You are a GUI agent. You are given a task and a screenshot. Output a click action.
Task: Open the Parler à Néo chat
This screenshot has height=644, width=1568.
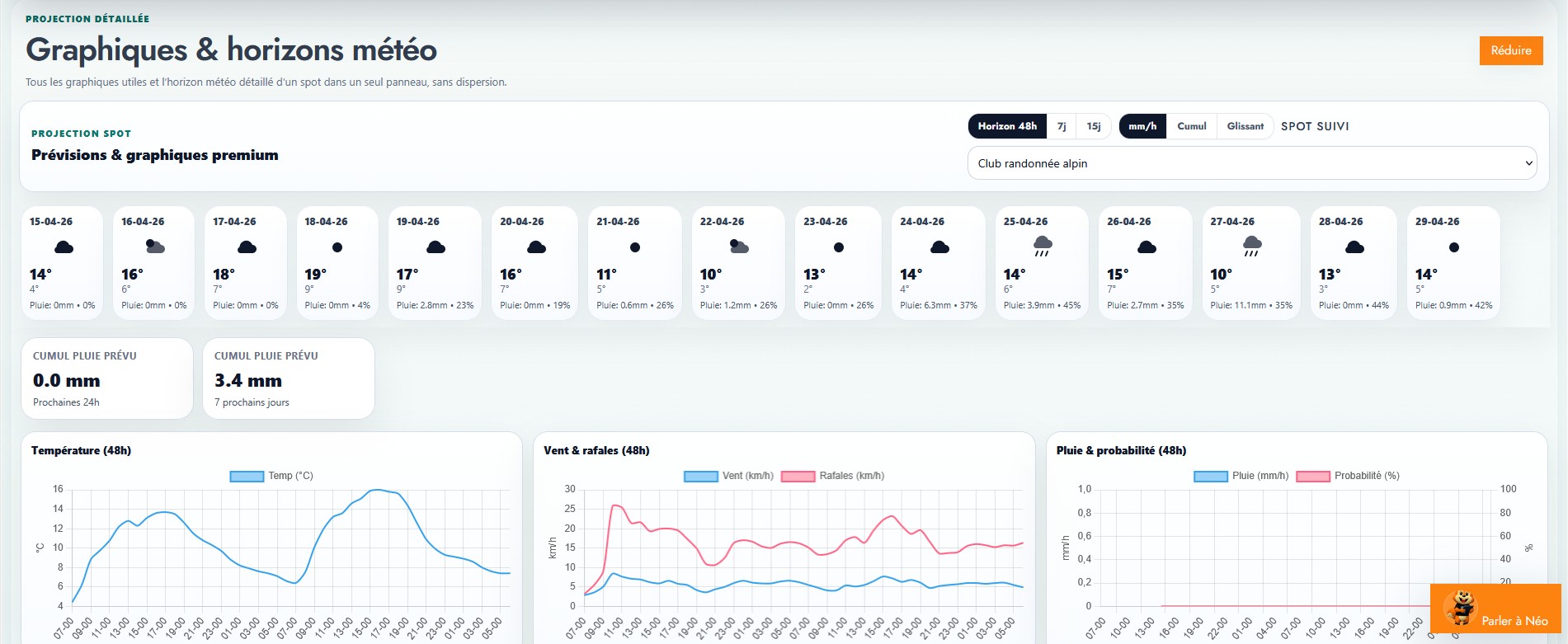coord(1514,621)
